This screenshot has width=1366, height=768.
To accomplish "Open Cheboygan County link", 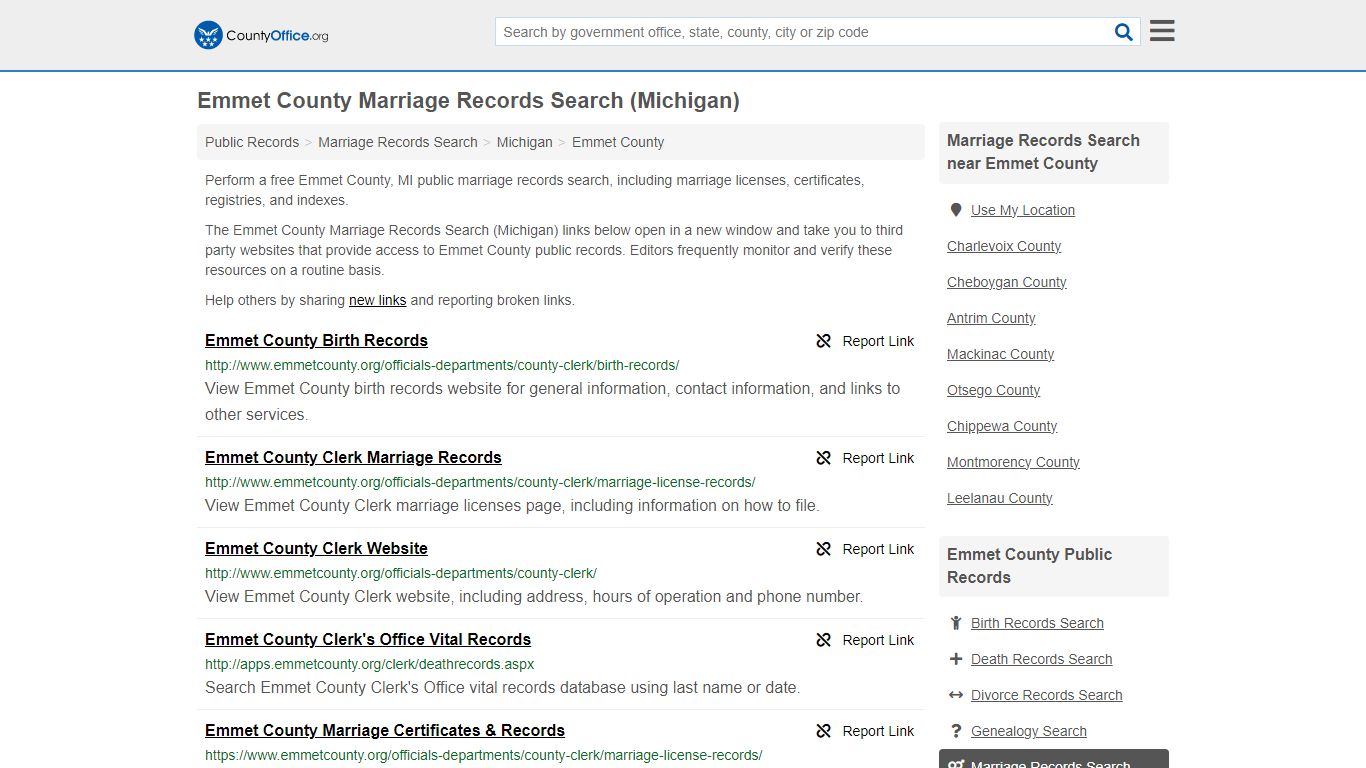I will pyautogui.click(x=1007, y=282).
